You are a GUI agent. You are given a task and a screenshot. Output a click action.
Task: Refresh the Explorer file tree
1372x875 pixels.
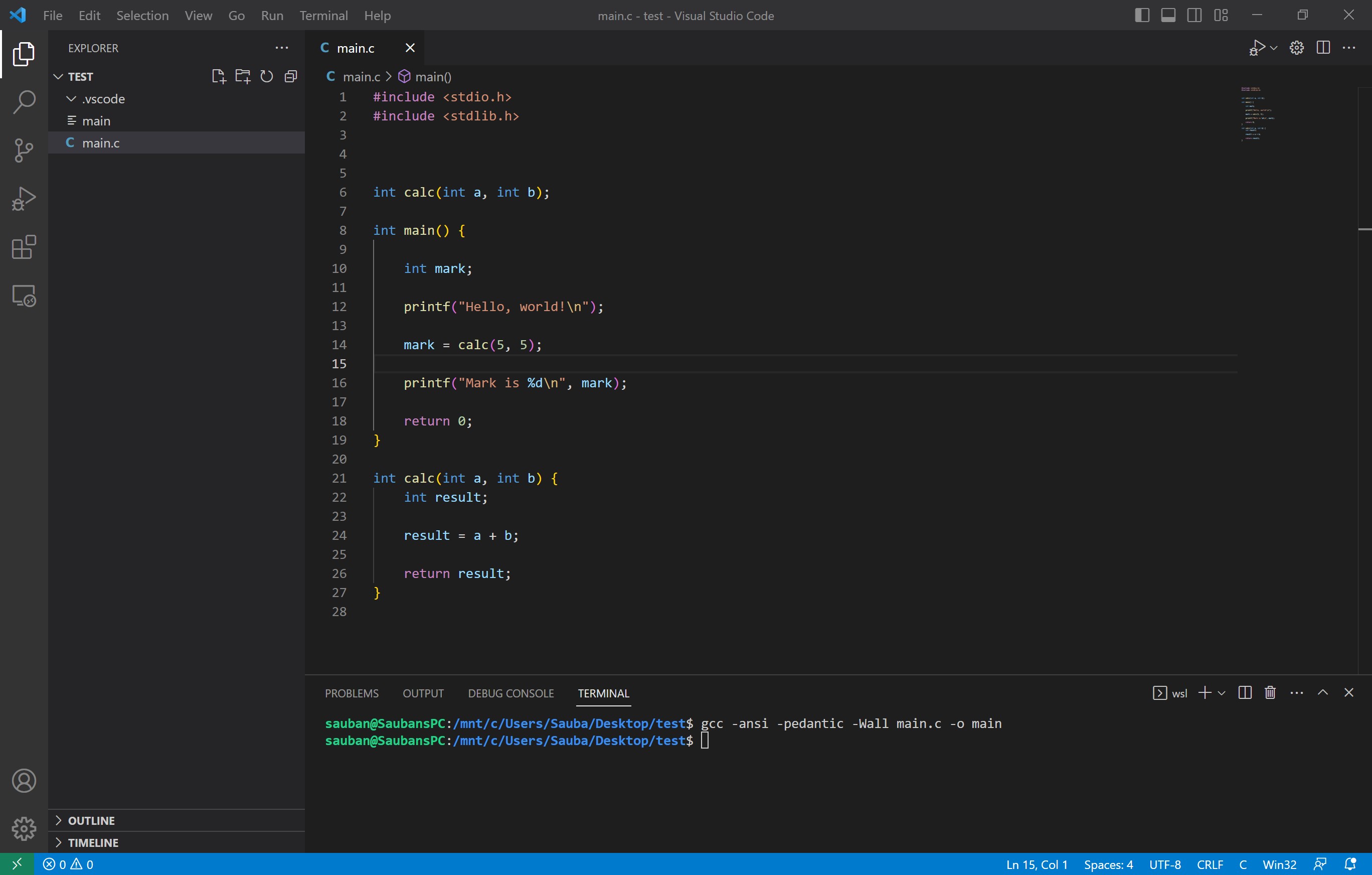point(267,76)
